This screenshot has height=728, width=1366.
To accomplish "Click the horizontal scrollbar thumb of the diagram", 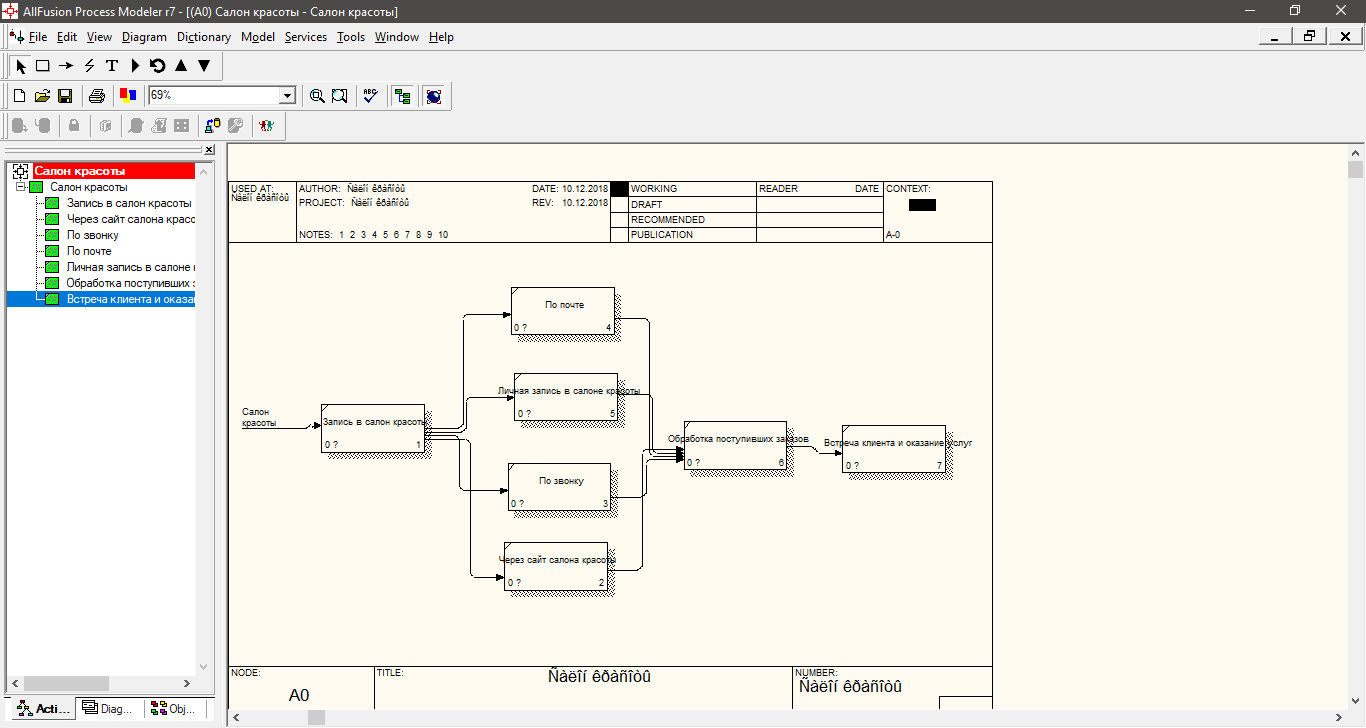I will click(x=316, y=718).
